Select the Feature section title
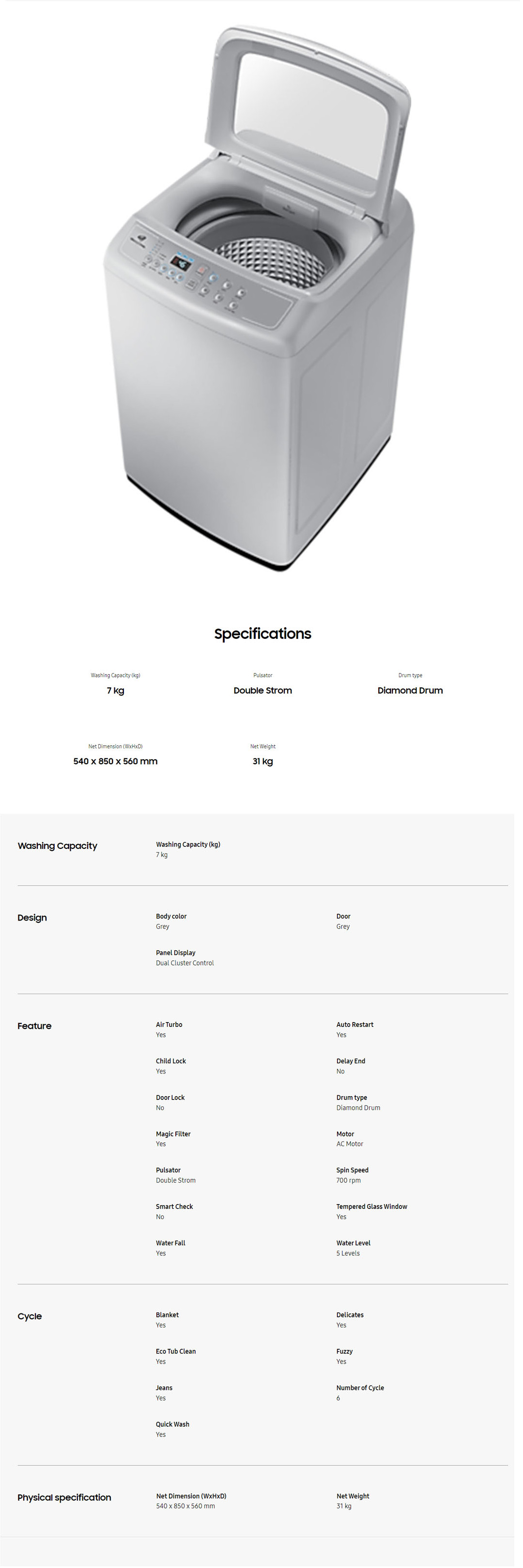 pos(35,1025)
